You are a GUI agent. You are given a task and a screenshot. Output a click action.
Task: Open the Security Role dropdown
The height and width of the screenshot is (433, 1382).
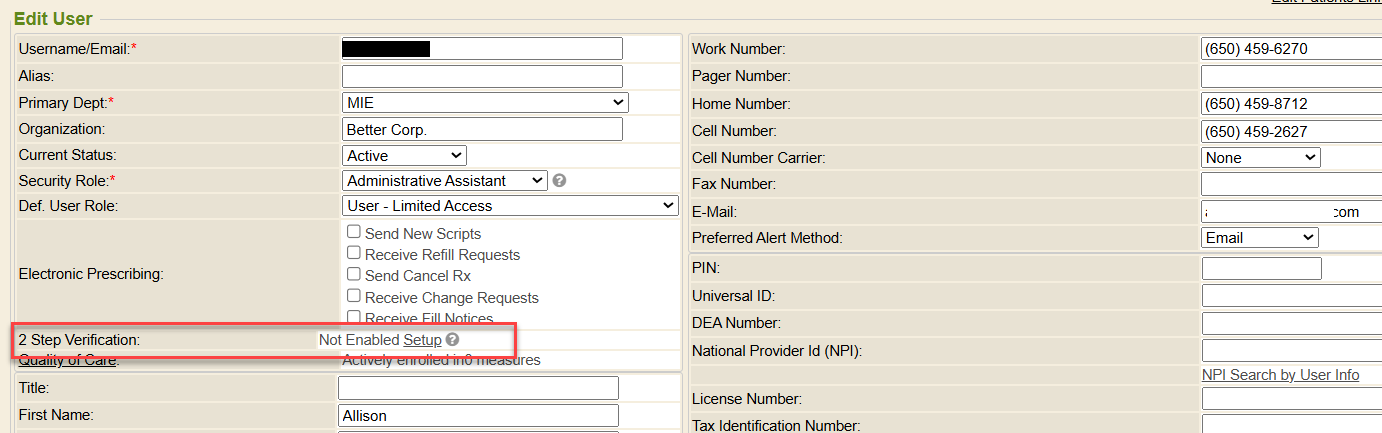coord(444,181)
